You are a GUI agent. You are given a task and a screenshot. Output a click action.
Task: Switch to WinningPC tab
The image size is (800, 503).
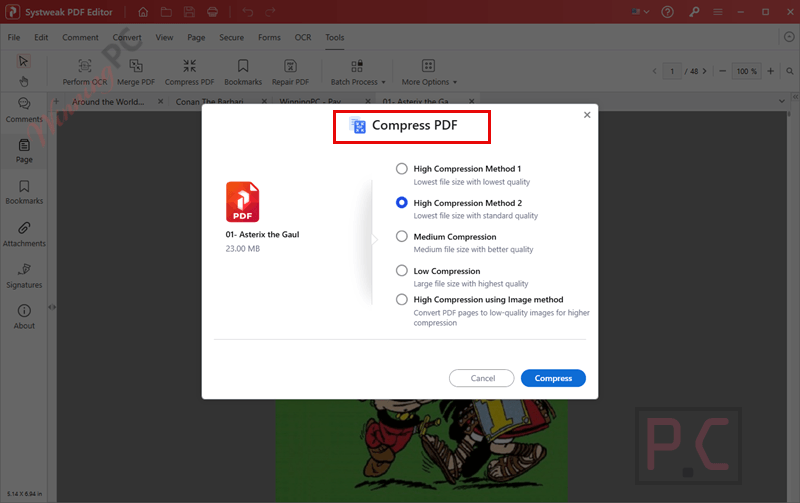[x=310, y=102]
